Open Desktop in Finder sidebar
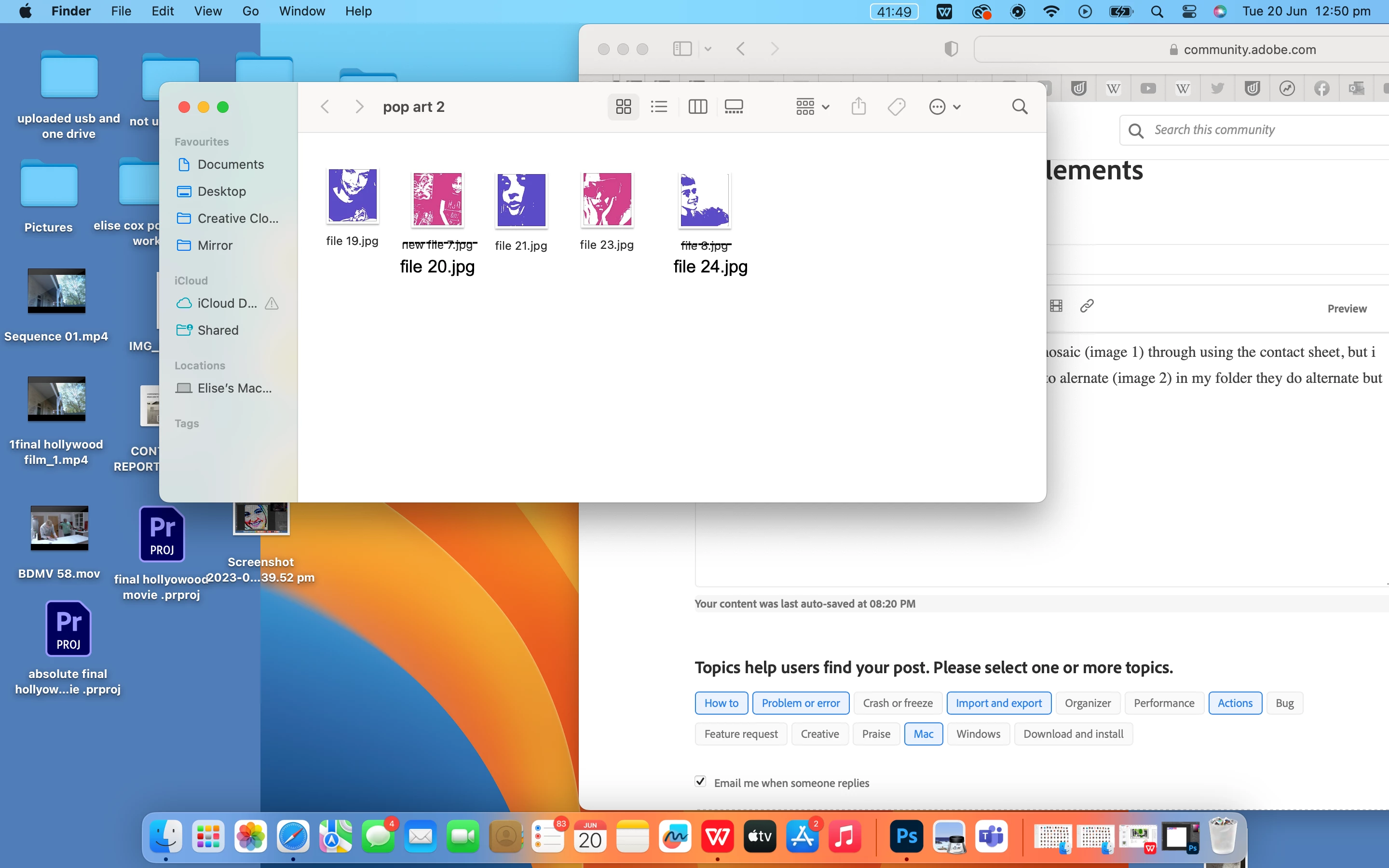This screenshot has height=868, width=1389. pyautogui.click(x=221, y=191)
